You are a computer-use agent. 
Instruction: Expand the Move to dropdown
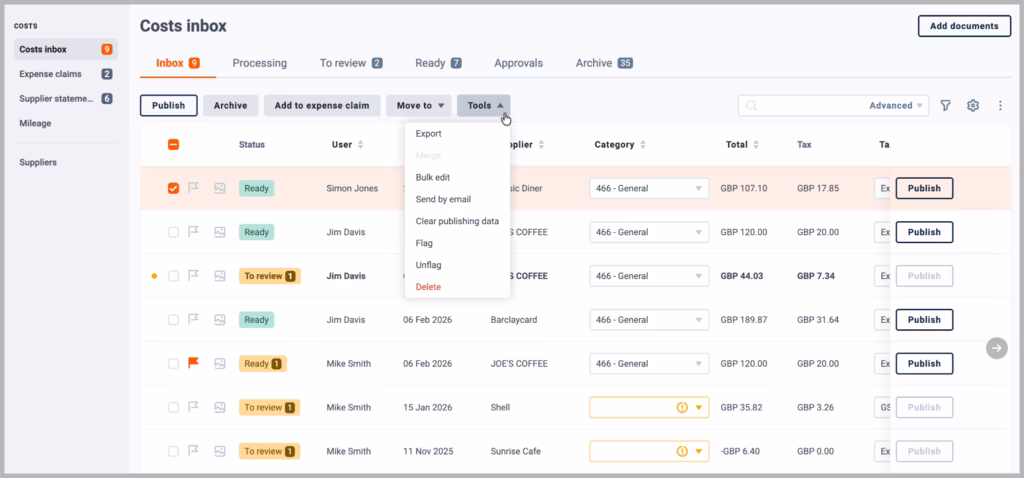419,105
